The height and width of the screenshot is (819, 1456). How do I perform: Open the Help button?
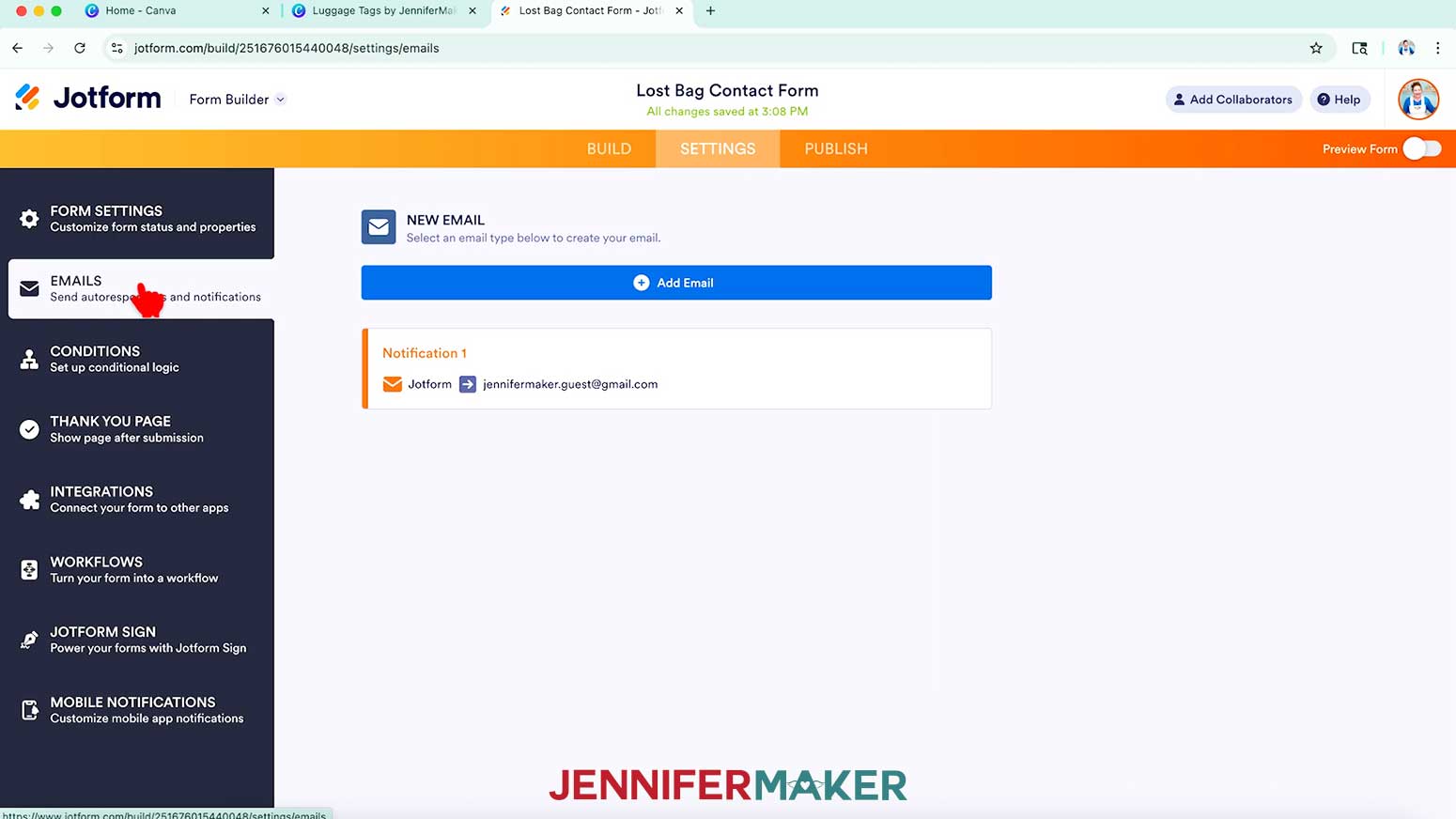1340,100
